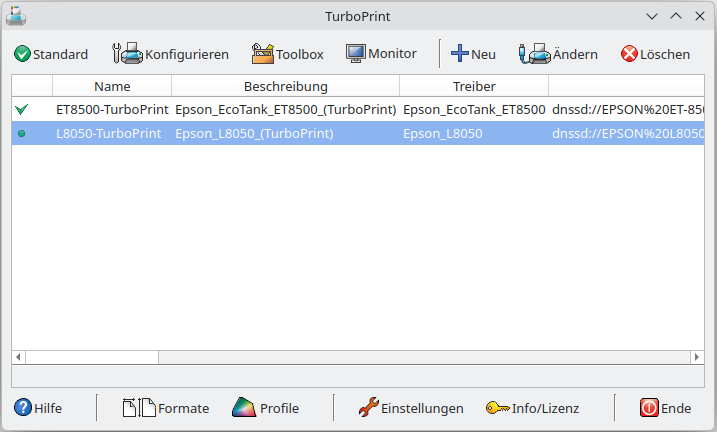This screenshot has height=432, width=717.
Task: Click green default checkmark of ET8500 row
Action: 21,109
